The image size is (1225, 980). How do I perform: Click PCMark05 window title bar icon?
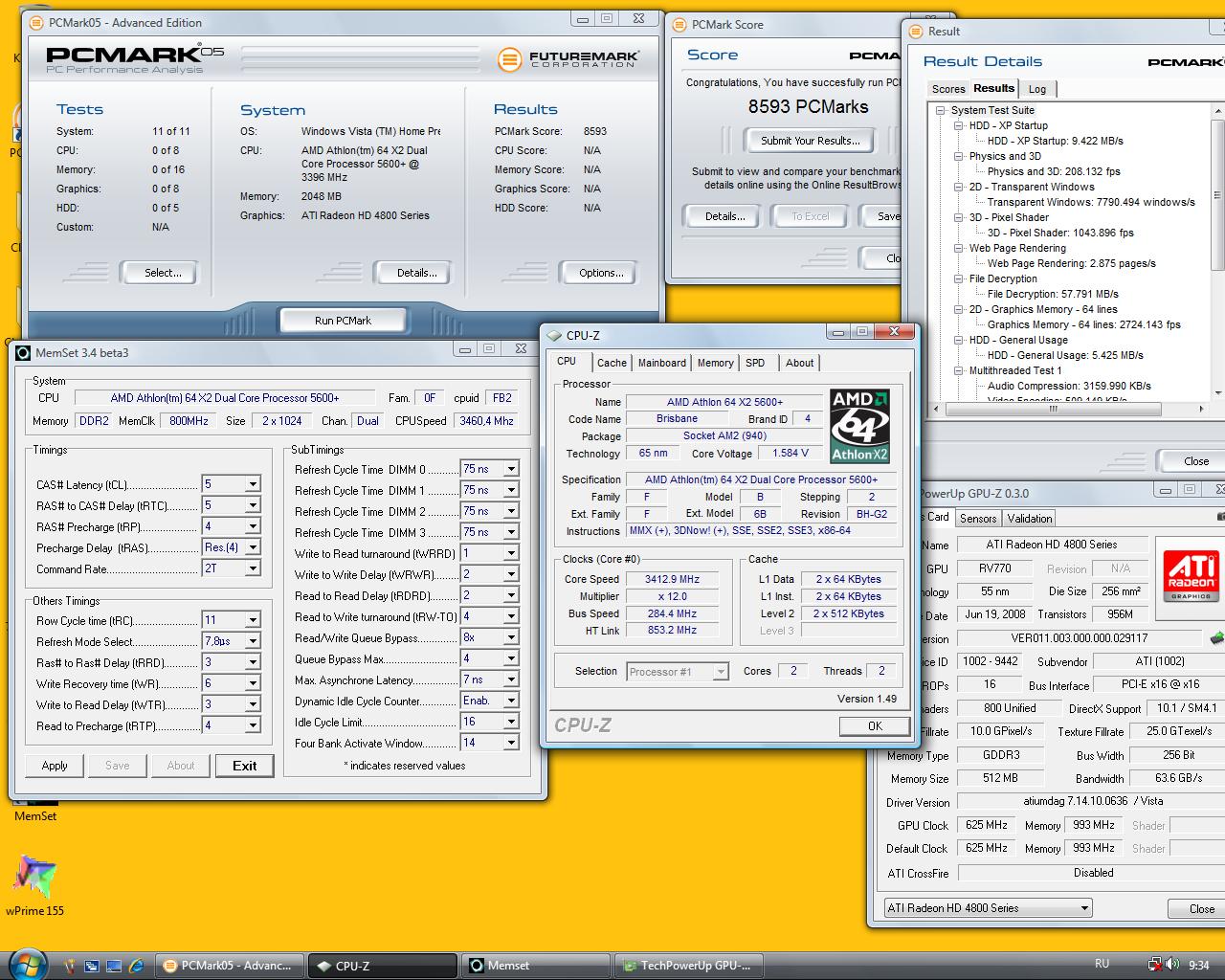tap(36, 22)
